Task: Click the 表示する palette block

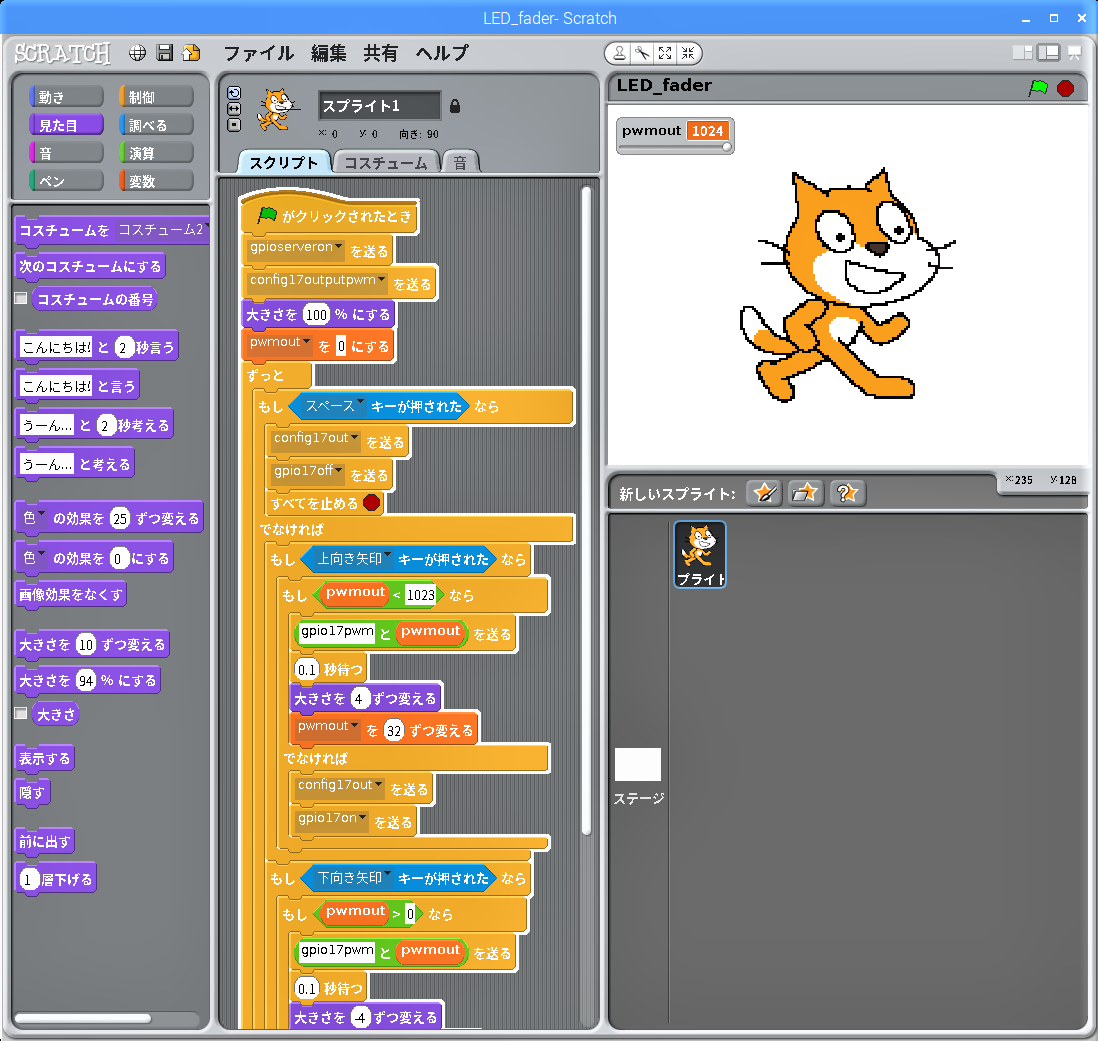Action: (x=44, y=759)
